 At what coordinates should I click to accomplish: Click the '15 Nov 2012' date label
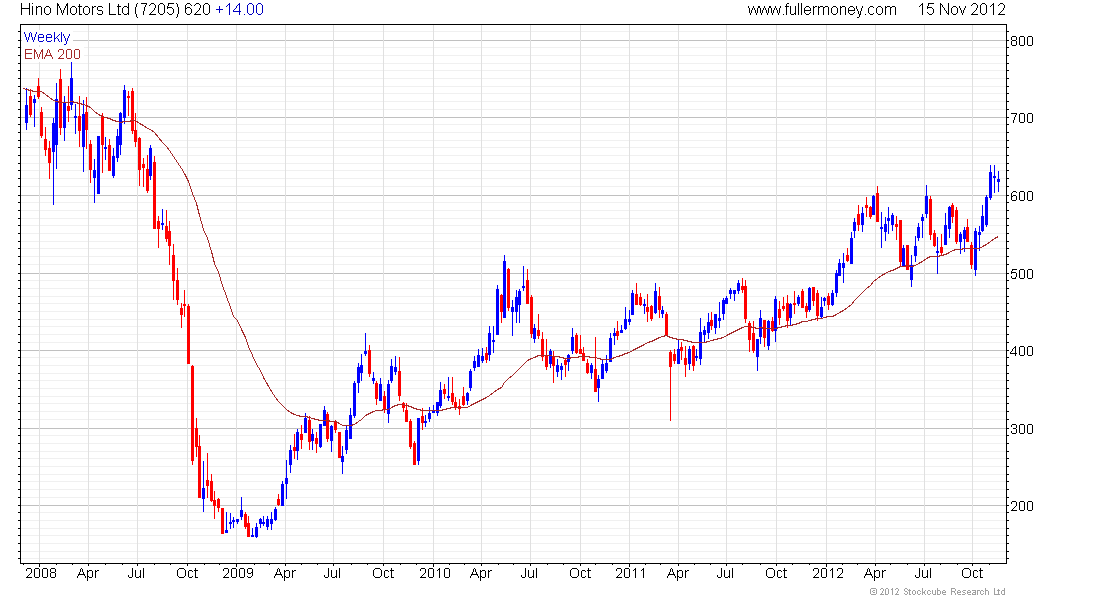click(962, 10)
